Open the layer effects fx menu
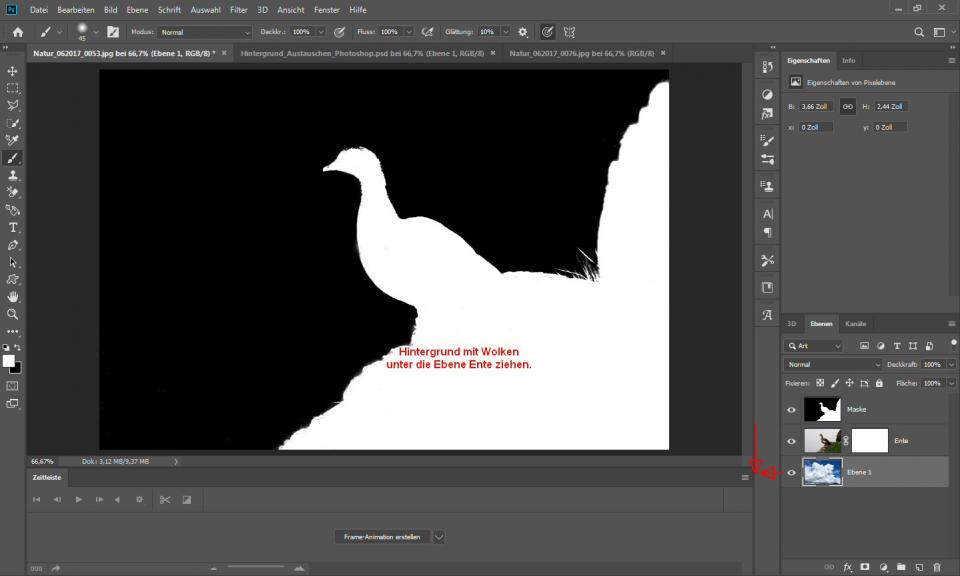Viewport: 960px width, 576px height. (848, 566)
